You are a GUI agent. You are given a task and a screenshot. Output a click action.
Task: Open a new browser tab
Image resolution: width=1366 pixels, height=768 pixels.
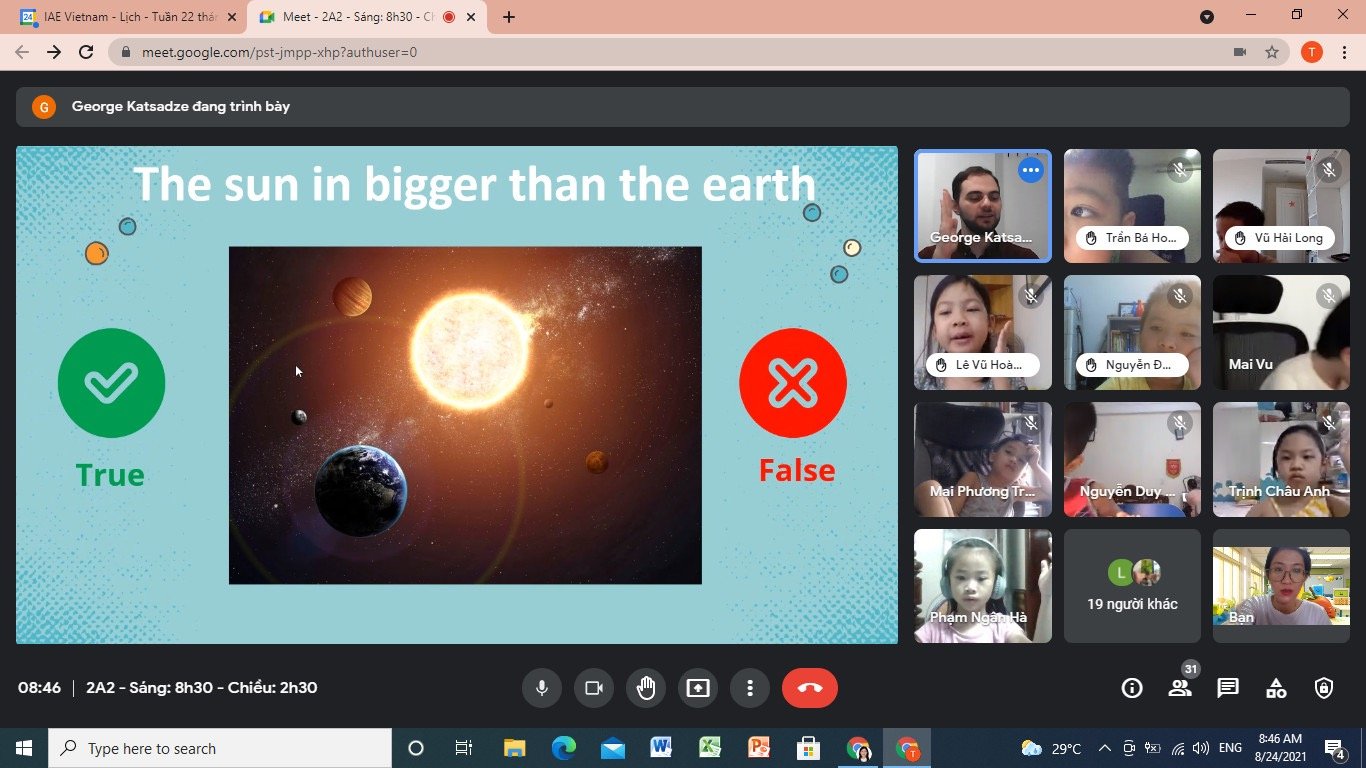509,17
